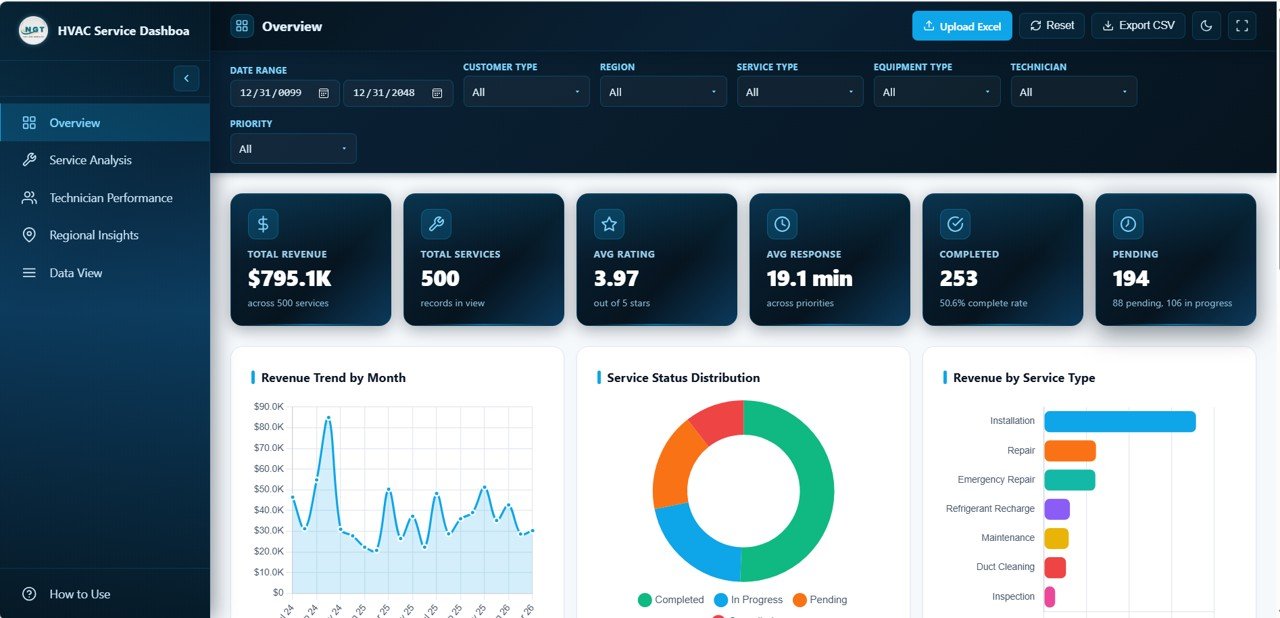
Task: Toggle the Completed legend in the donut chart
Action: point(670,599)
